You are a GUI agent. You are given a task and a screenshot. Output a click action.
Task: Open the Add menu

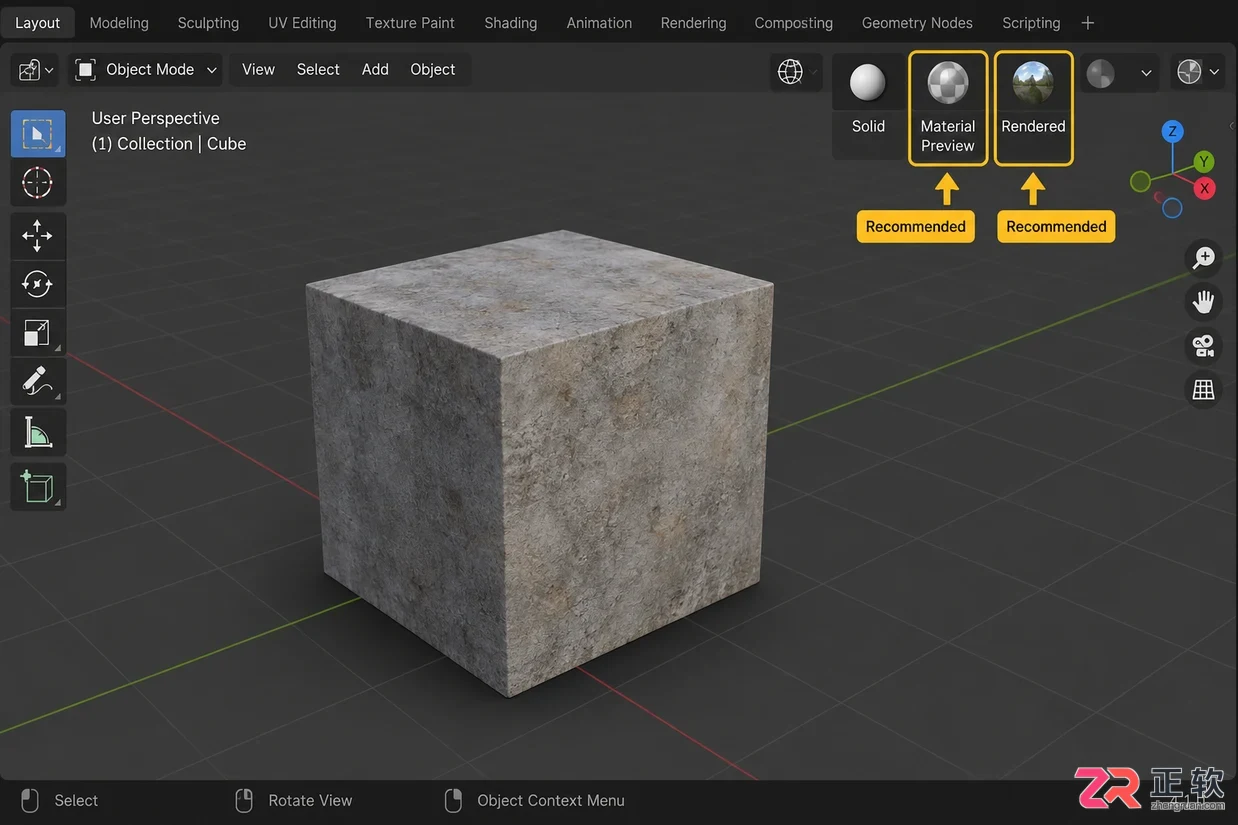(x=375, y=69)
